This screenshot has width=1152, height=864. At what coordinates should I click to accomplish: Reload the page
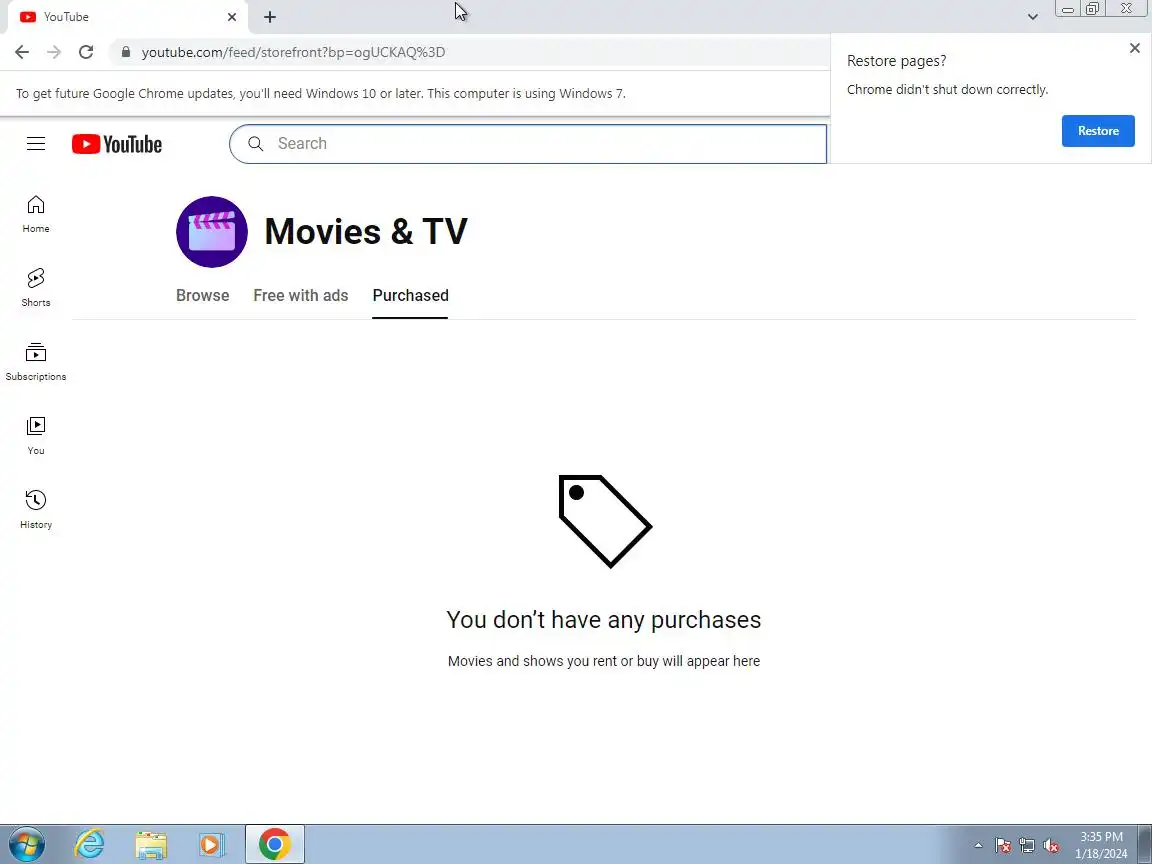pos(86,52)
